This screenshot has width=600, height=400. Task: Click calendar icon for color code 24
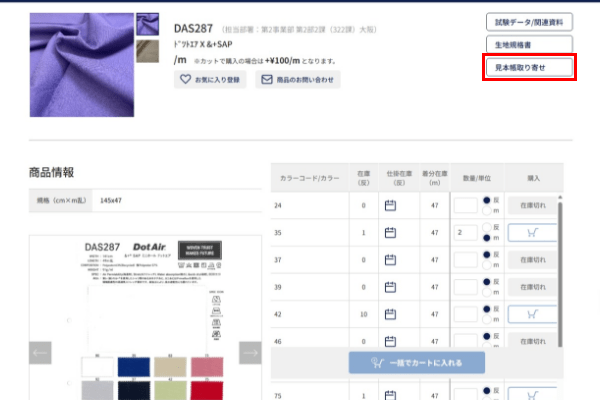[391, 206]
